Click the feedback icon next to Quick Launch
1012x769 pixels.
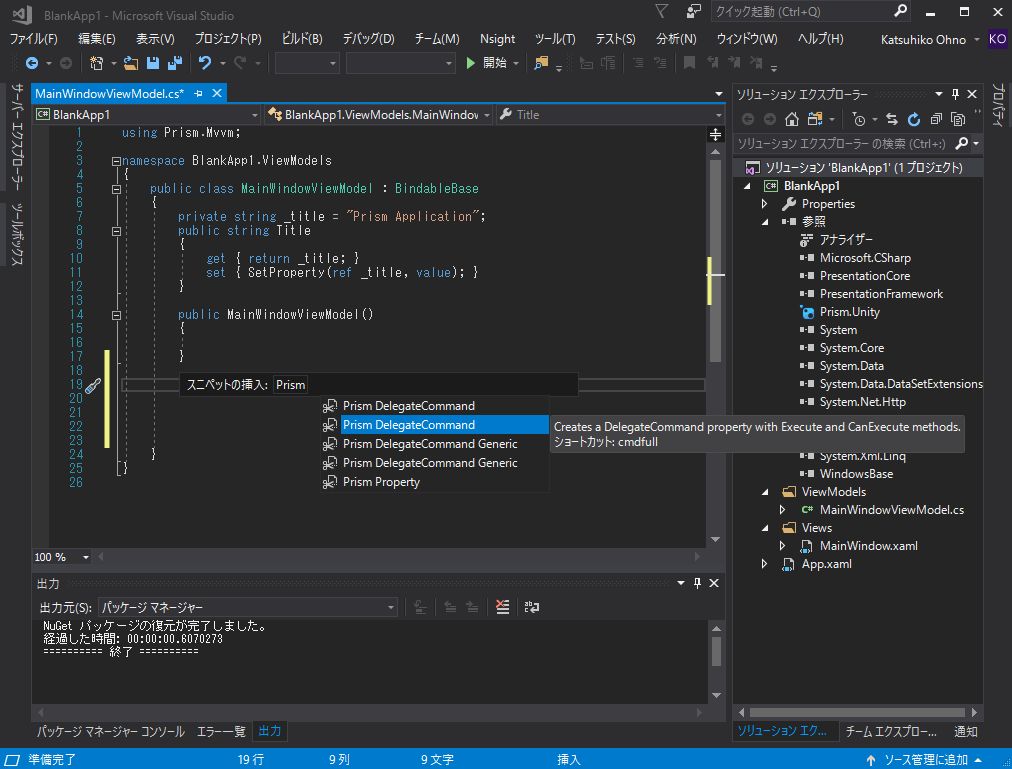point(694,12)
